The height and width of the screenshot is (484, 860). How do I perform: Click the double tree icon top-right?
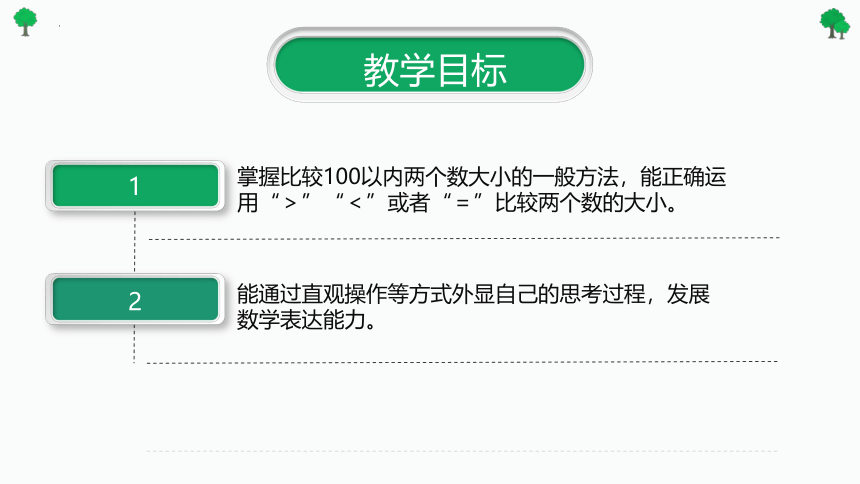835,24
